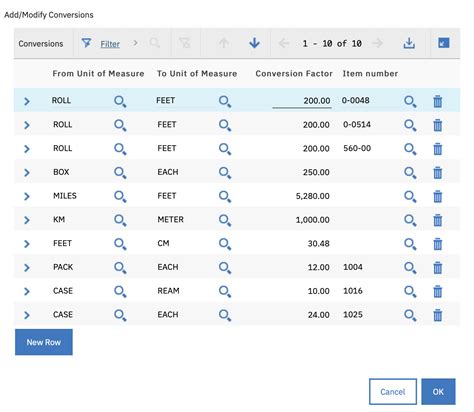Look up To Unit REAM
Image resolution: width=474 pixels, height=412 pixels.
point(225,291)
